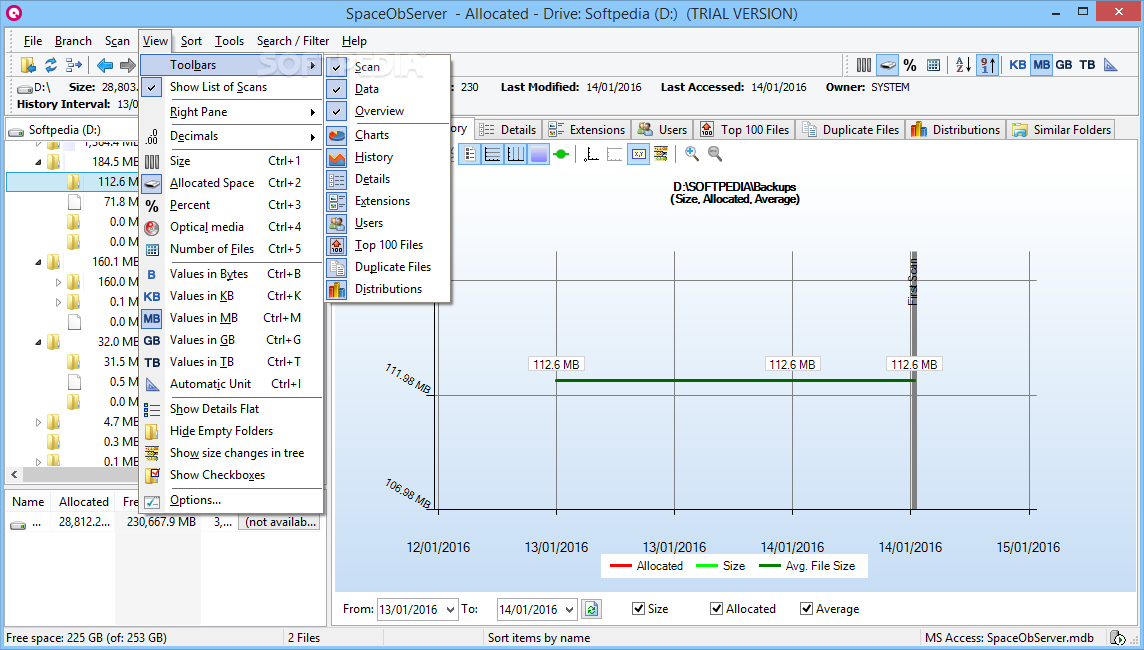This screenshot has height=650, width=1144.
Task: Switch to the Top 100 Files tab
Action: point(745,130)
